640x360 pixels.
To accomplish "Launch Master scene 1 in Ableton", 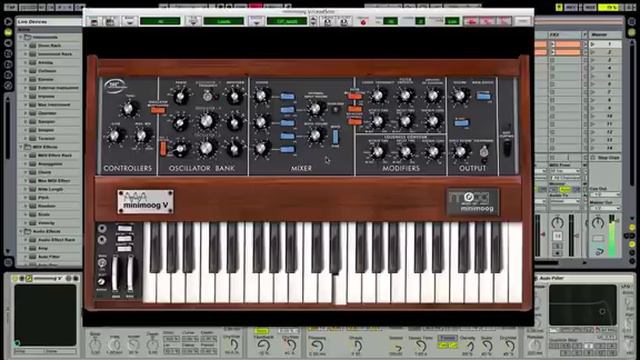I will pyautogui.click(x=593, y=44).
